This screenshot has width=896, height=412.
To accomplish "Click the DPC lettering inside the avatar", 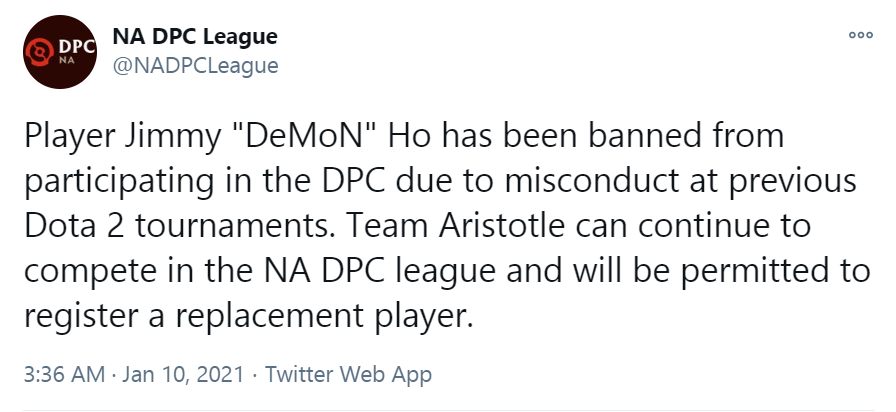I will pyautogui.click(x=76, y=47).
